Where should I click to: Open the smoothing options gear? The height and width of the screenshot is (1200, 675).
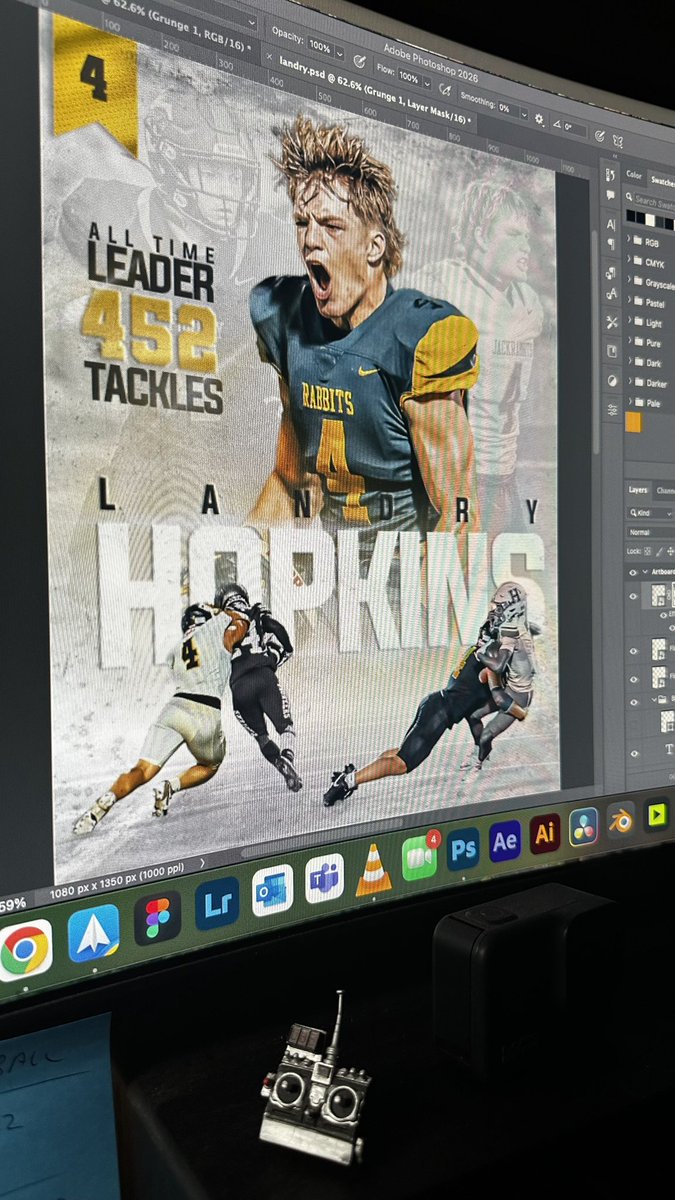[540, 118]
